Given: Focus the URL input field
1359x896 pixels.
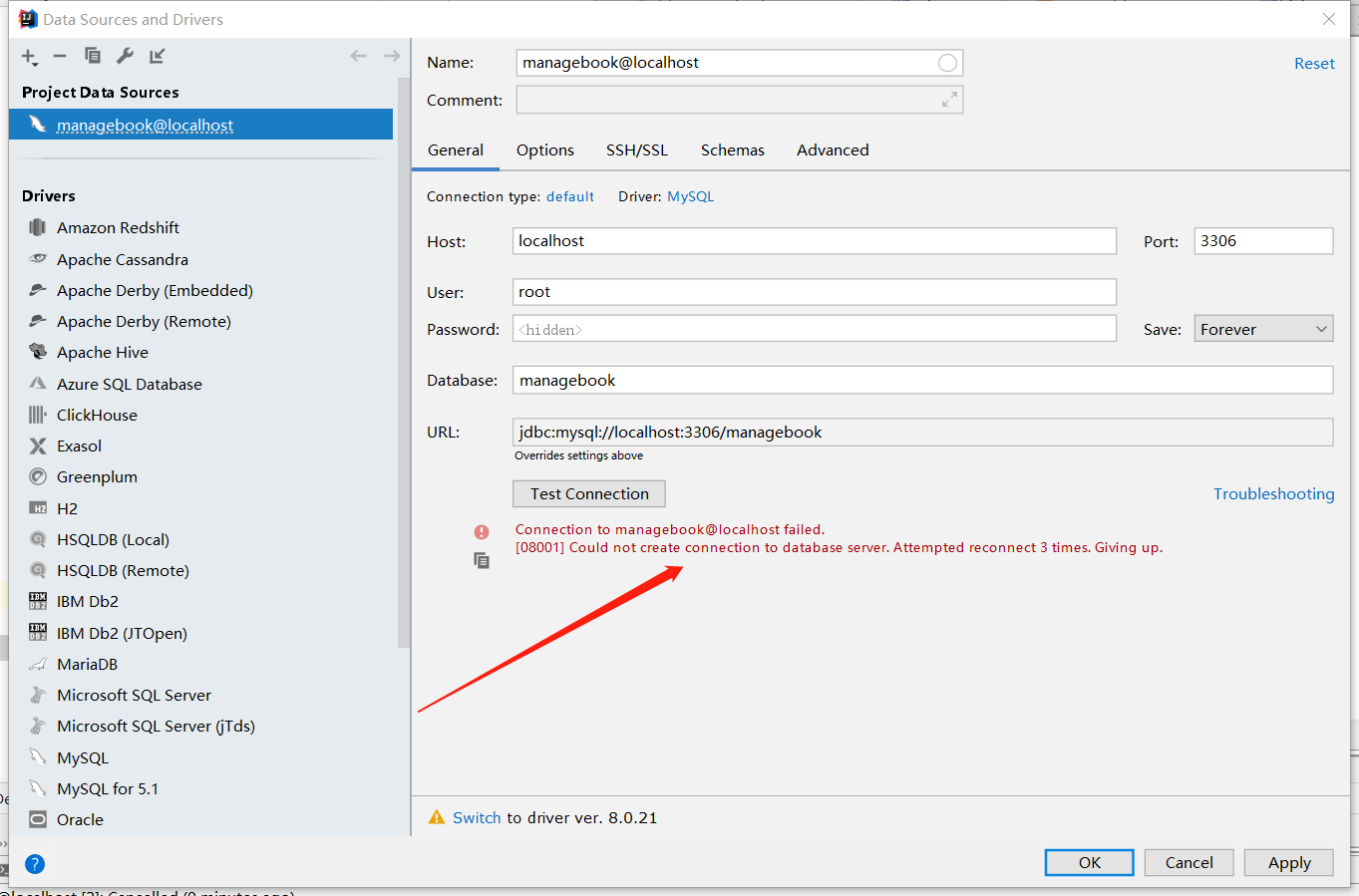Looking at the screenshot, I should (x=922, y=432).
